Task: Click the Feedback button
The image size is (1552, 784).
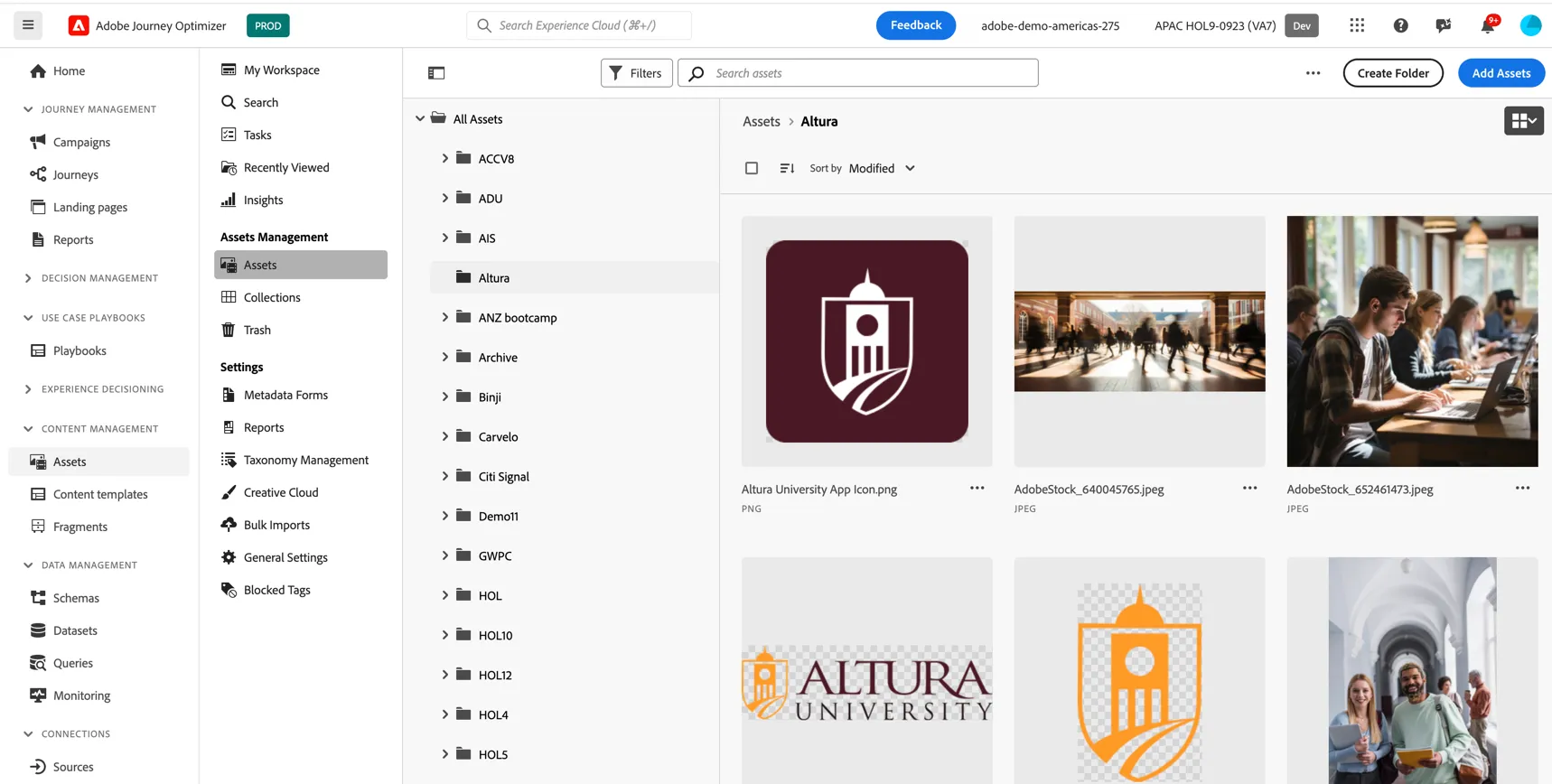Action: tap(916, 25)
